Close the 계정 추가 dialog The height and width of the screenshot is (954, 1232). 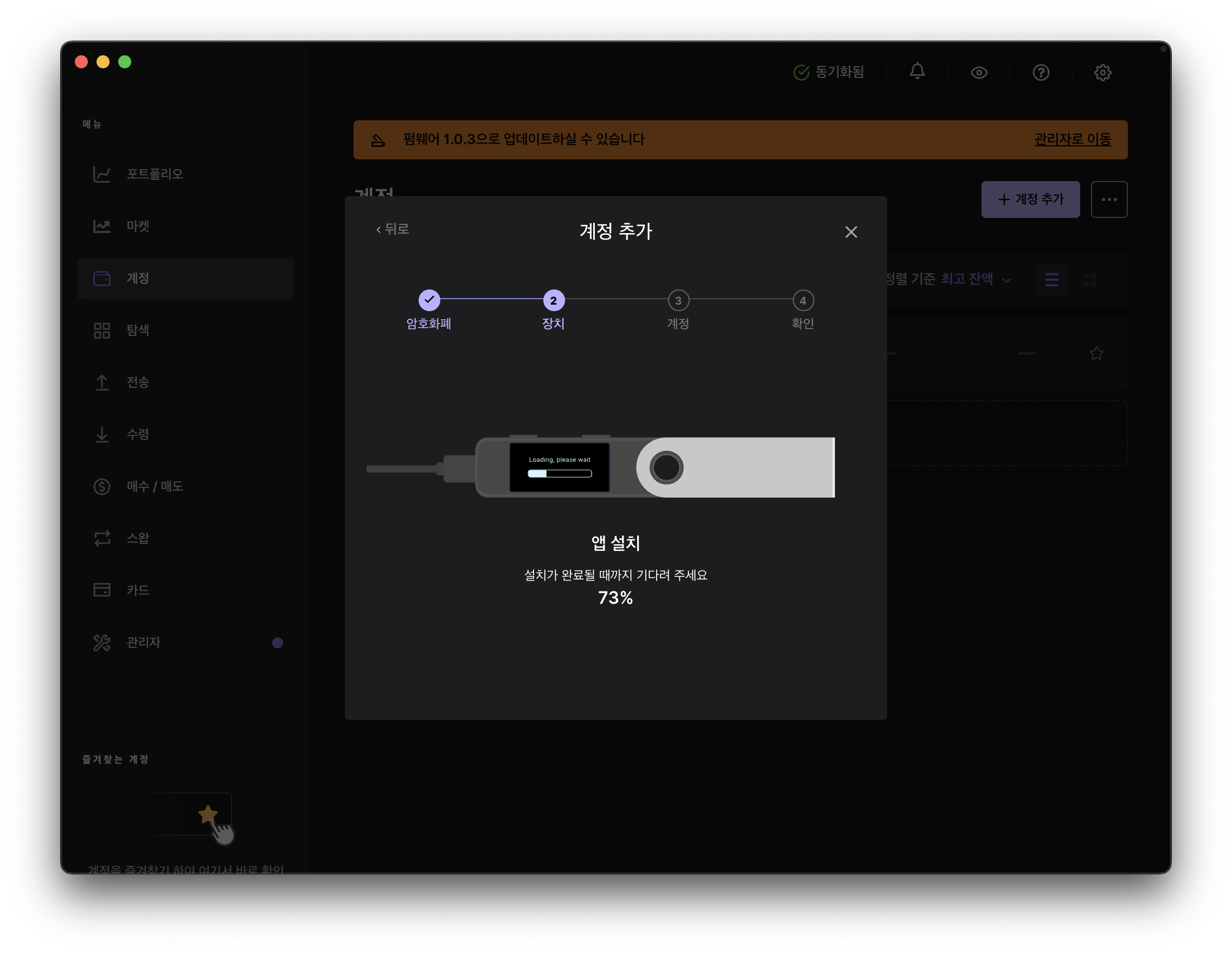coord(851,233)
